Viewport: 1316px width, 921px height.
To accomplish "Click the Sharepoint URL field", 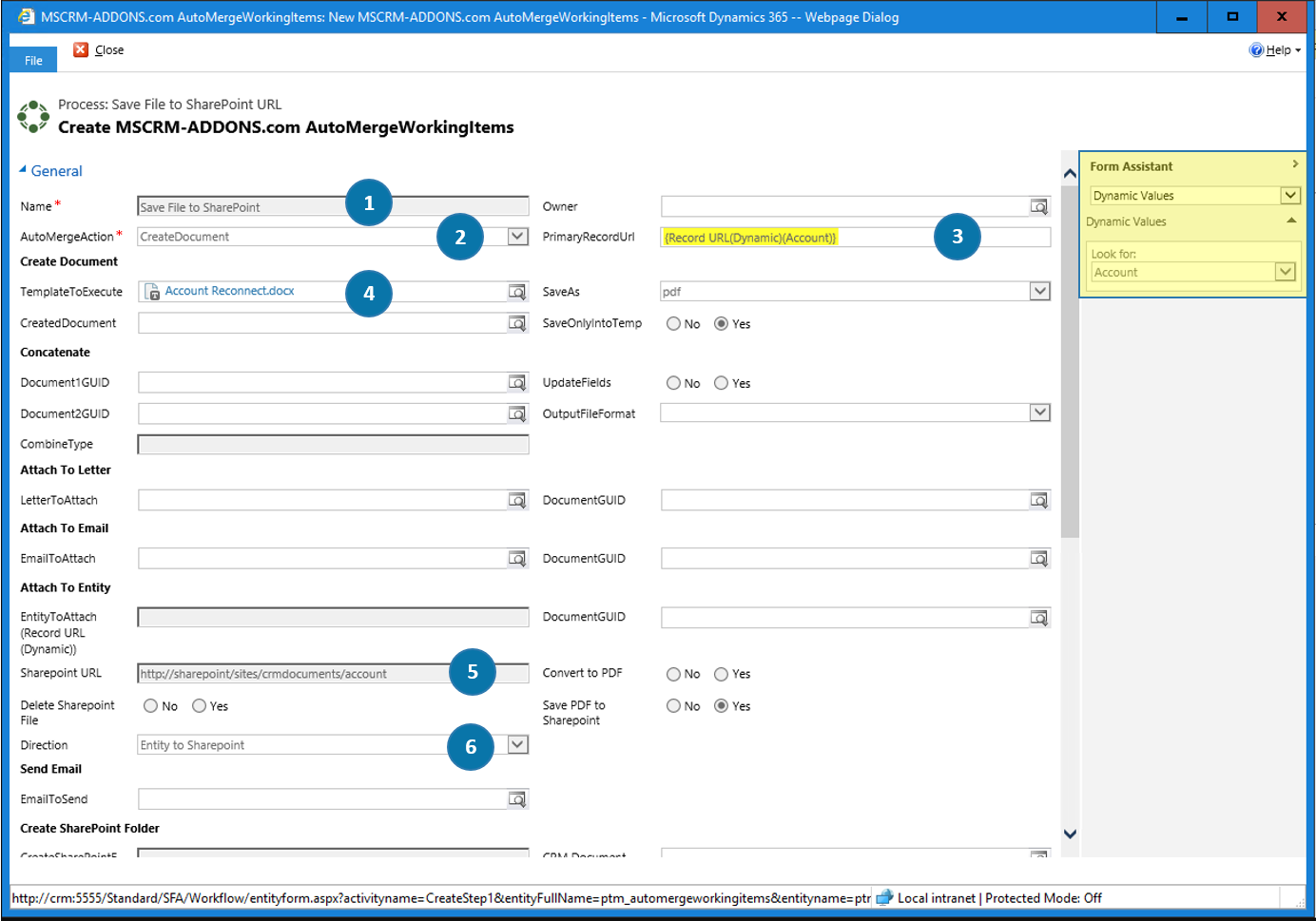I will point(333,674).
